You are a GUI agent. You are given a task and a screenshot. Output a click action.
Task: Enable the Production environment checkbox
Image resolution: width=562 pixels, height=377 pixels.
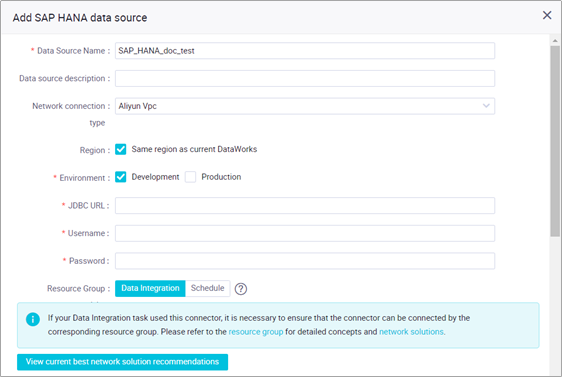190,177
